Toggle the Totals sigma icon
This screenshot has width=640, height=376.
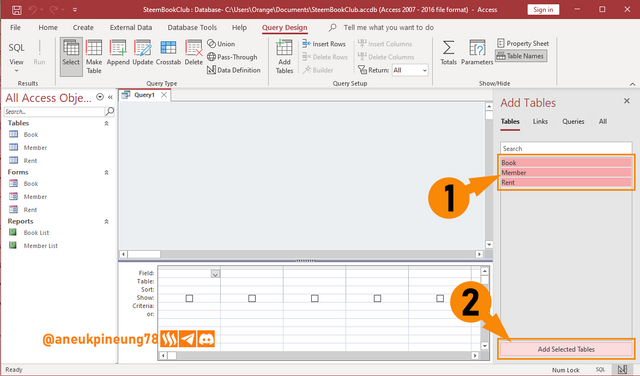tap(448, 53)
